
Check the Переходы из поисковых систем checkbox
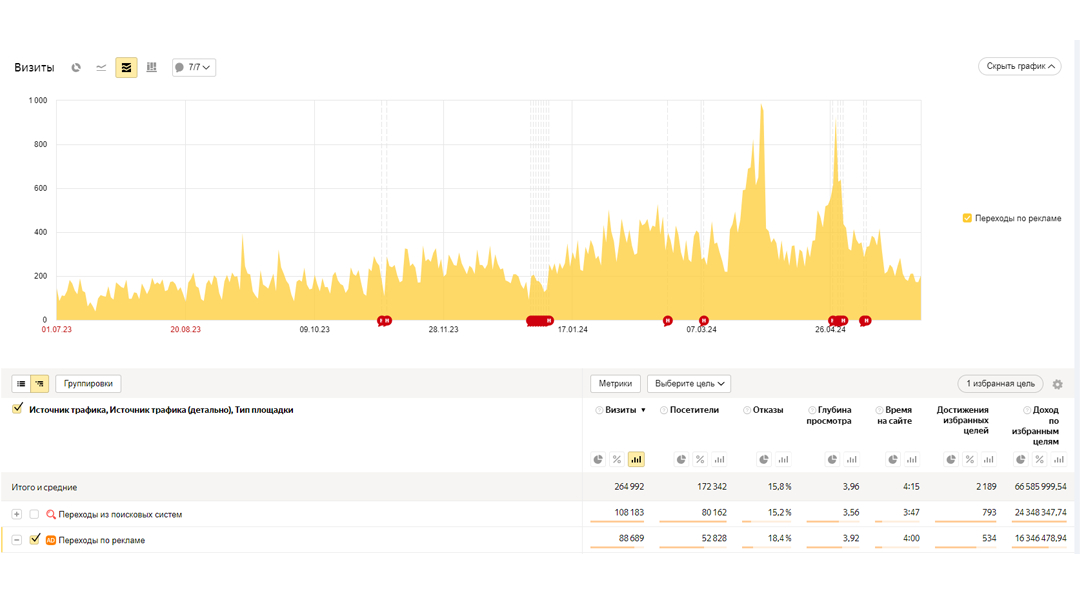click(35, 514)
